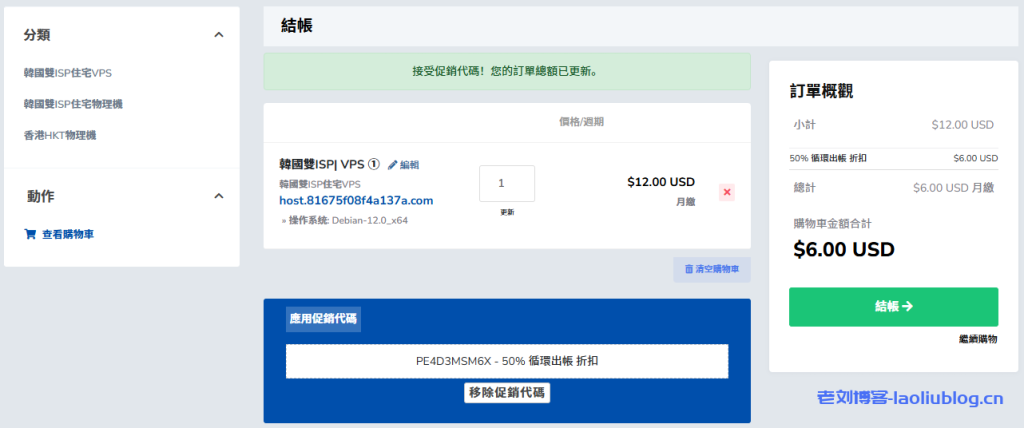This screenshot has width=1024, height=428.
Task: Open the 查看購物車 link
Action: coord(68,234)
